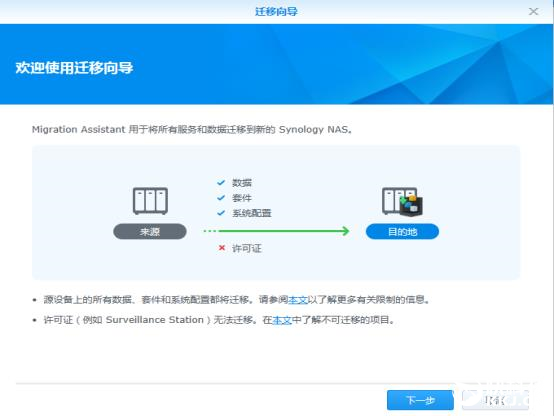554x416 pixels.
Task: Click the blue checkmark next to 系统配置
Action: (x=221, y=213)
